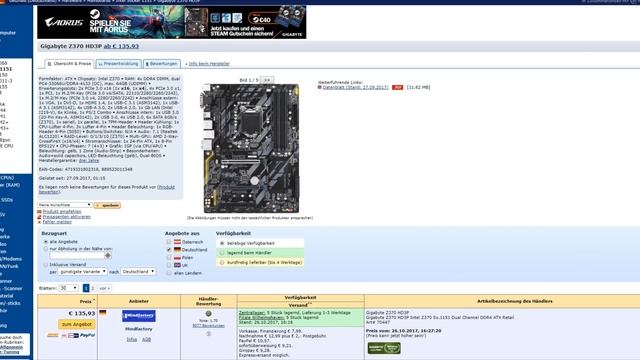This screenshot has height=360, width=640.
Task: Click the Fehler melden cross icon
Action: tap(40, 222)
